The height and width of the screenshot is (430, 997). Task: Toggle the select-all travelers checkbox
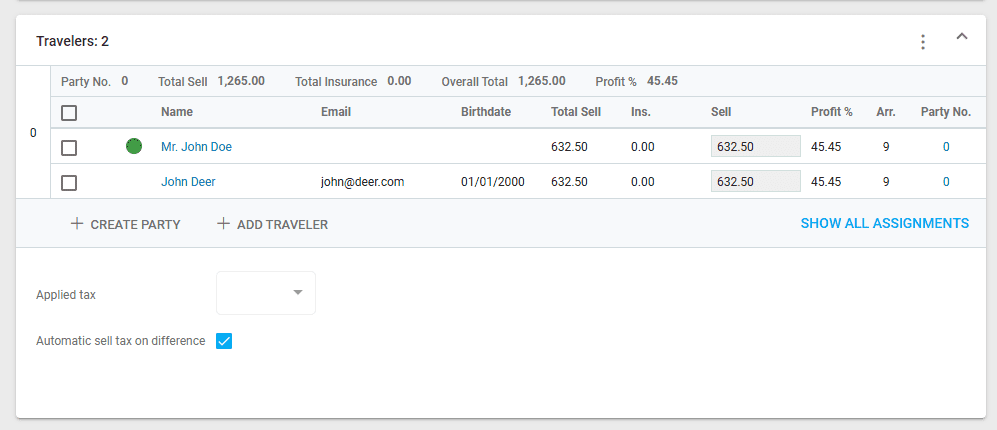point(69,113)
